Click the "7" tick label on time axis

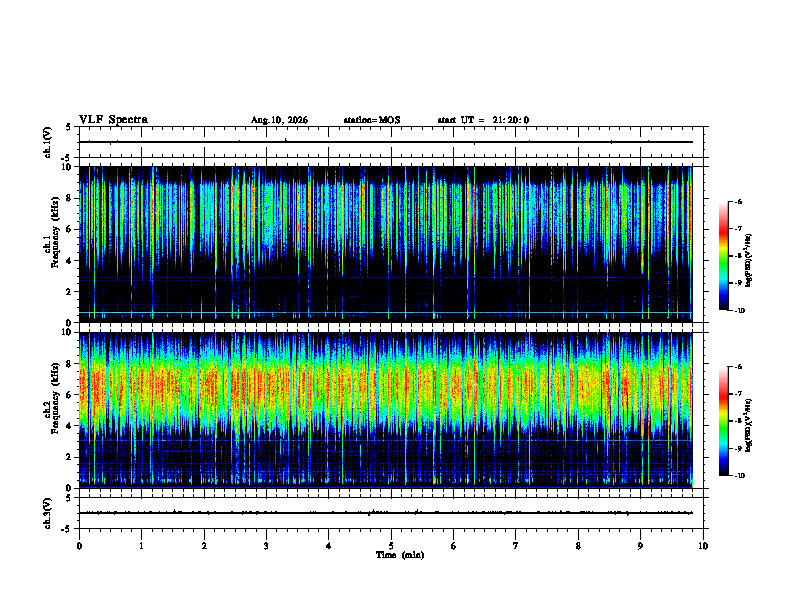point(516,546)
